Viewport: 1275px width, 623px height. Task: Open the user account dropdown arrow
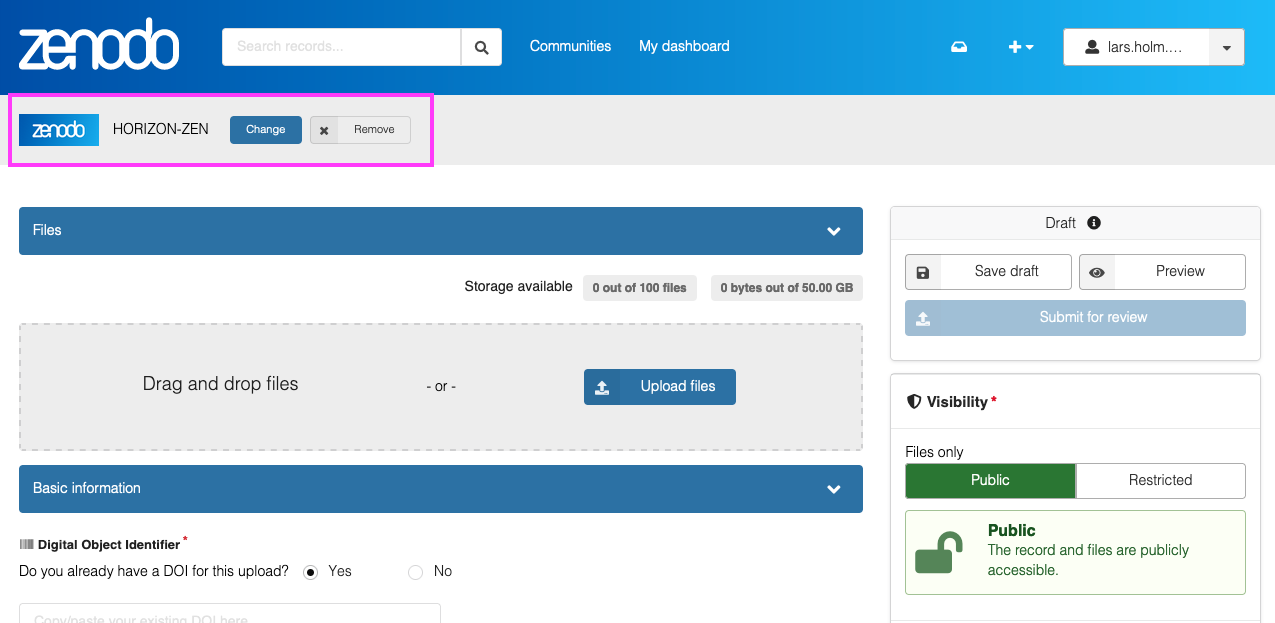(x=1227, y=47)
